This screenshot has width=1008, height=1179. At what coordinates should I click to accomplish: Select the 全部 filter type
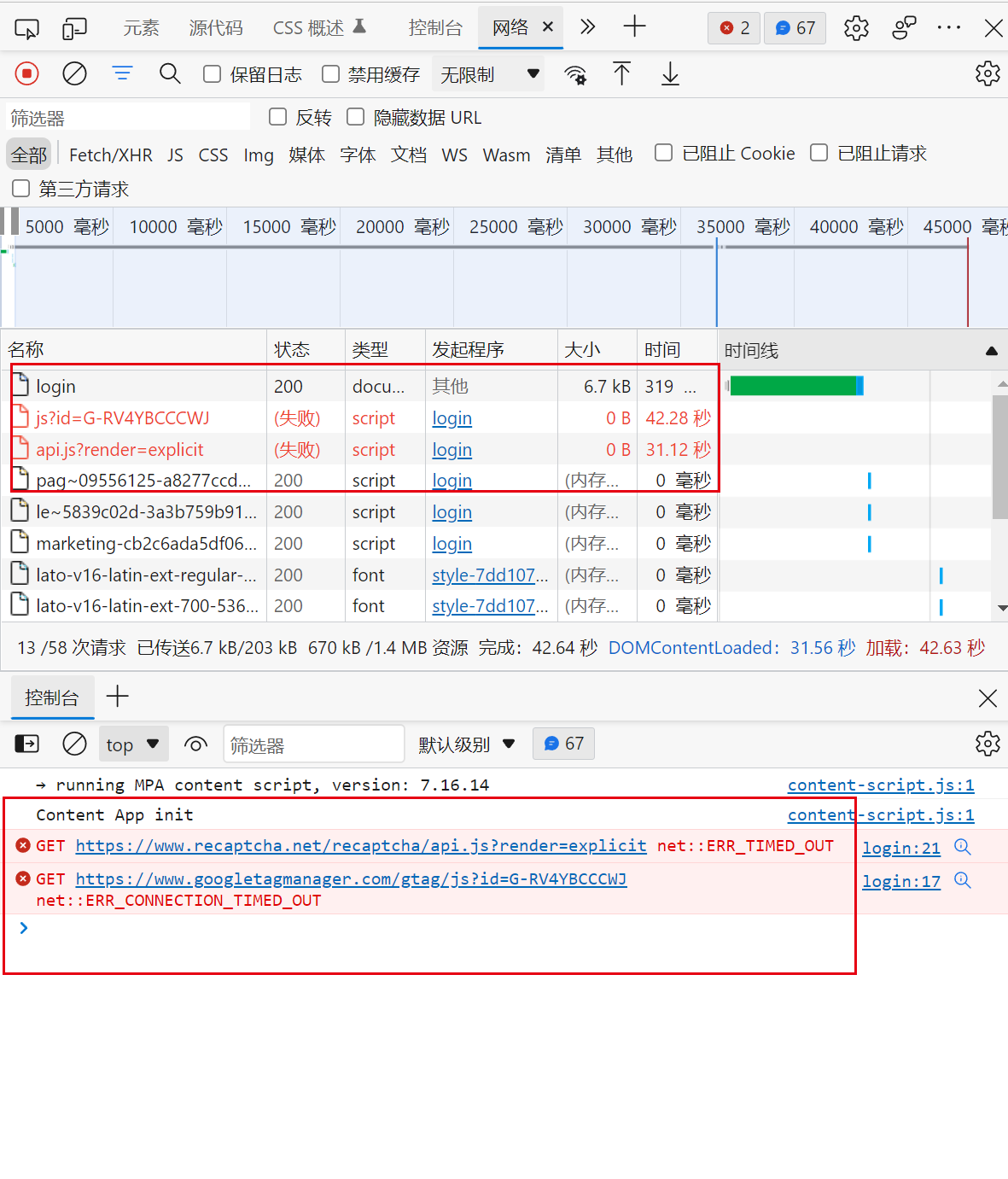[29, 155]
